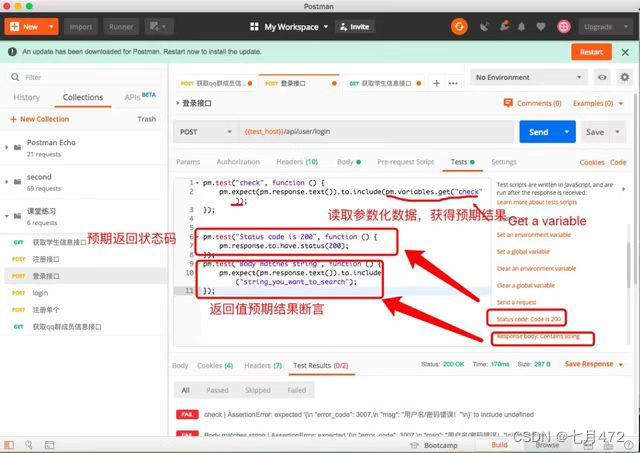Image resolution: width=640 pixels, height=453 pixels.
Task: Toggle sidebar icon in bottom status bar
Action: pyautogui.click(x=9, y=445)
